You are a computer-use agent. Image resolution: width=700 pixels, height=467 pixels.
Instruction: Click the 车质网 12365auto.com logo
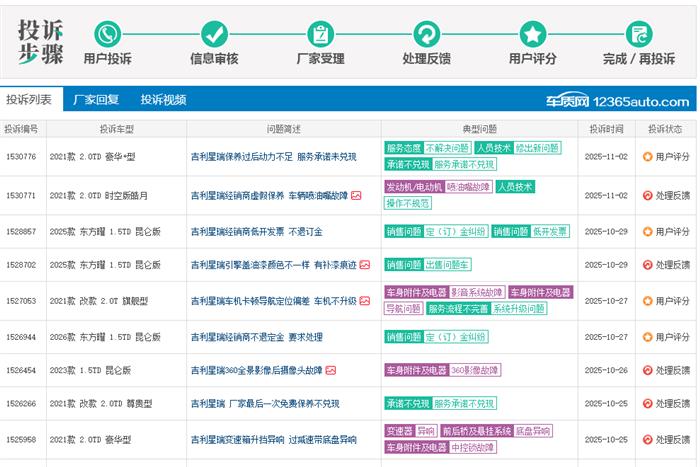(x=617, y=101)
